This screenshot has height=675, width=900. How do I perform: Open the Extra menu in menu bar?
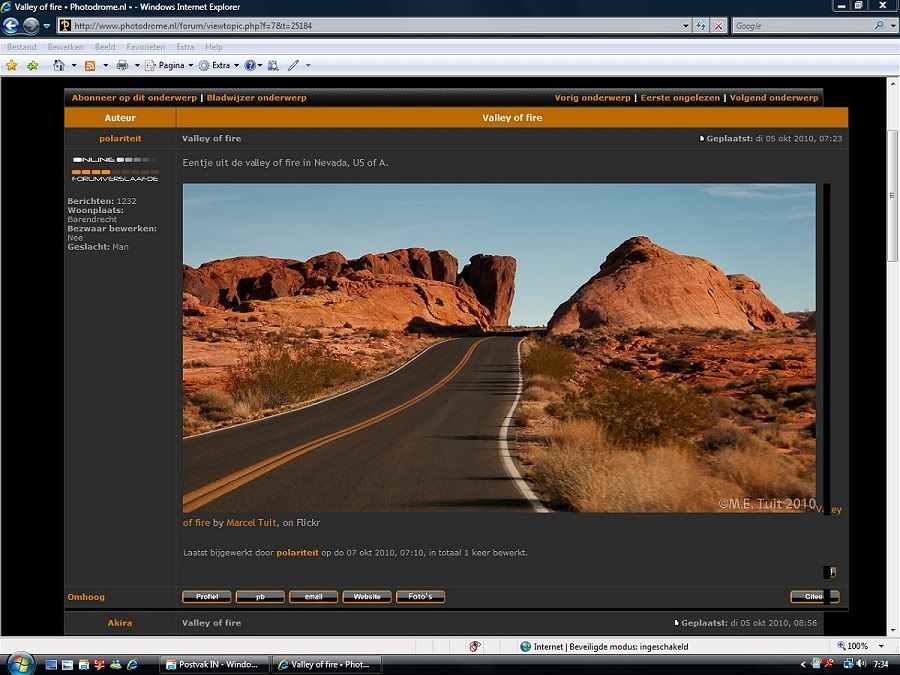click(x=185, y=47)
